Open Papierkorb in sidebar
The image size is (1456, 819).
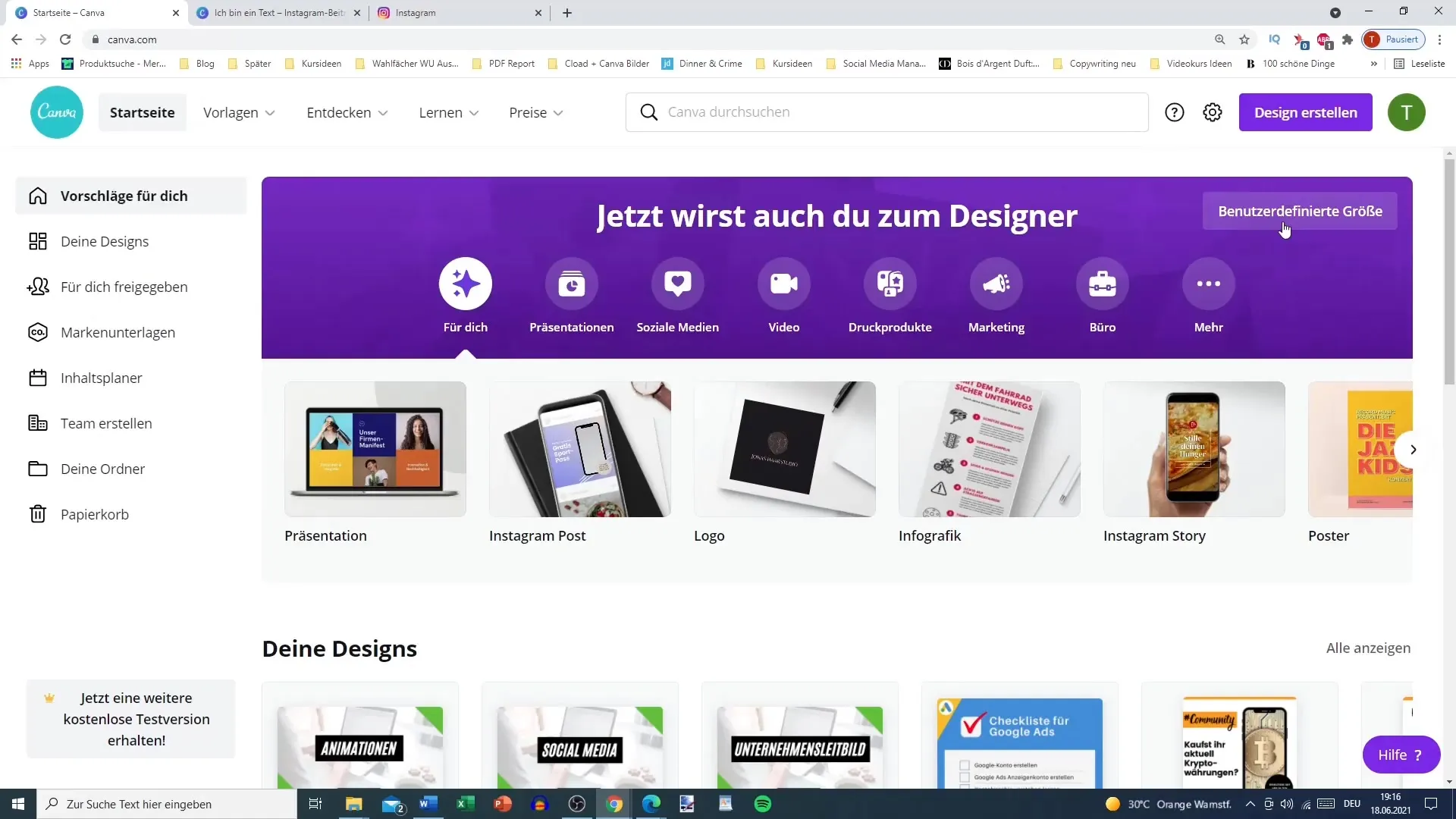coord(130,514)
